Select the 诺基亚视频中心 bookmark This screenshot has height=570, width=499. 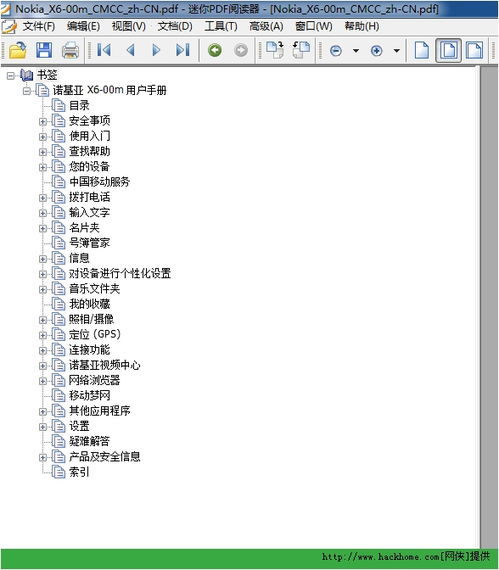pyautogui.click(x=105, y=365)
